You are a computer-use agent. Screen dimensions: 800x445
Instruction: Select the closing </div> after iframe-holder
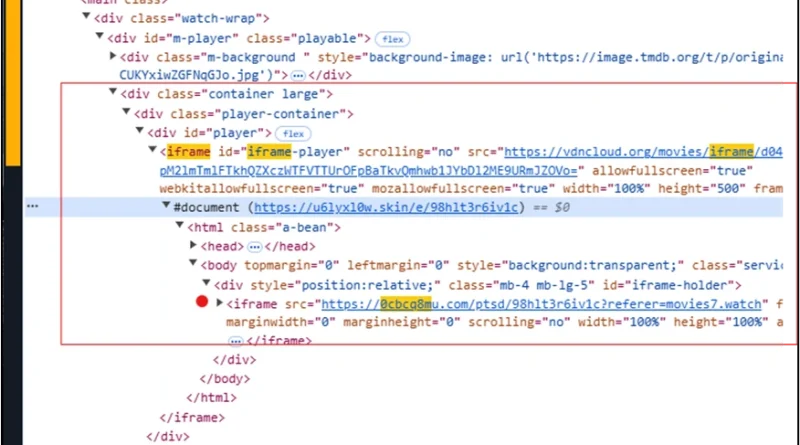coord(235,360)
